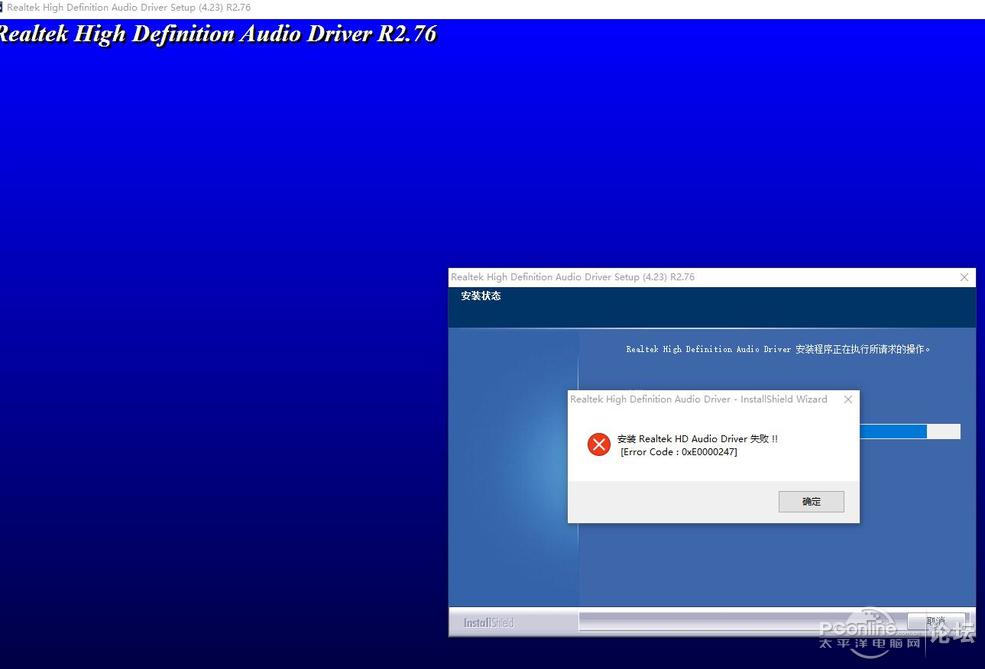Close the setup window showing 安装状态
The height and width of the screenshot is (669, 985).
964,277
